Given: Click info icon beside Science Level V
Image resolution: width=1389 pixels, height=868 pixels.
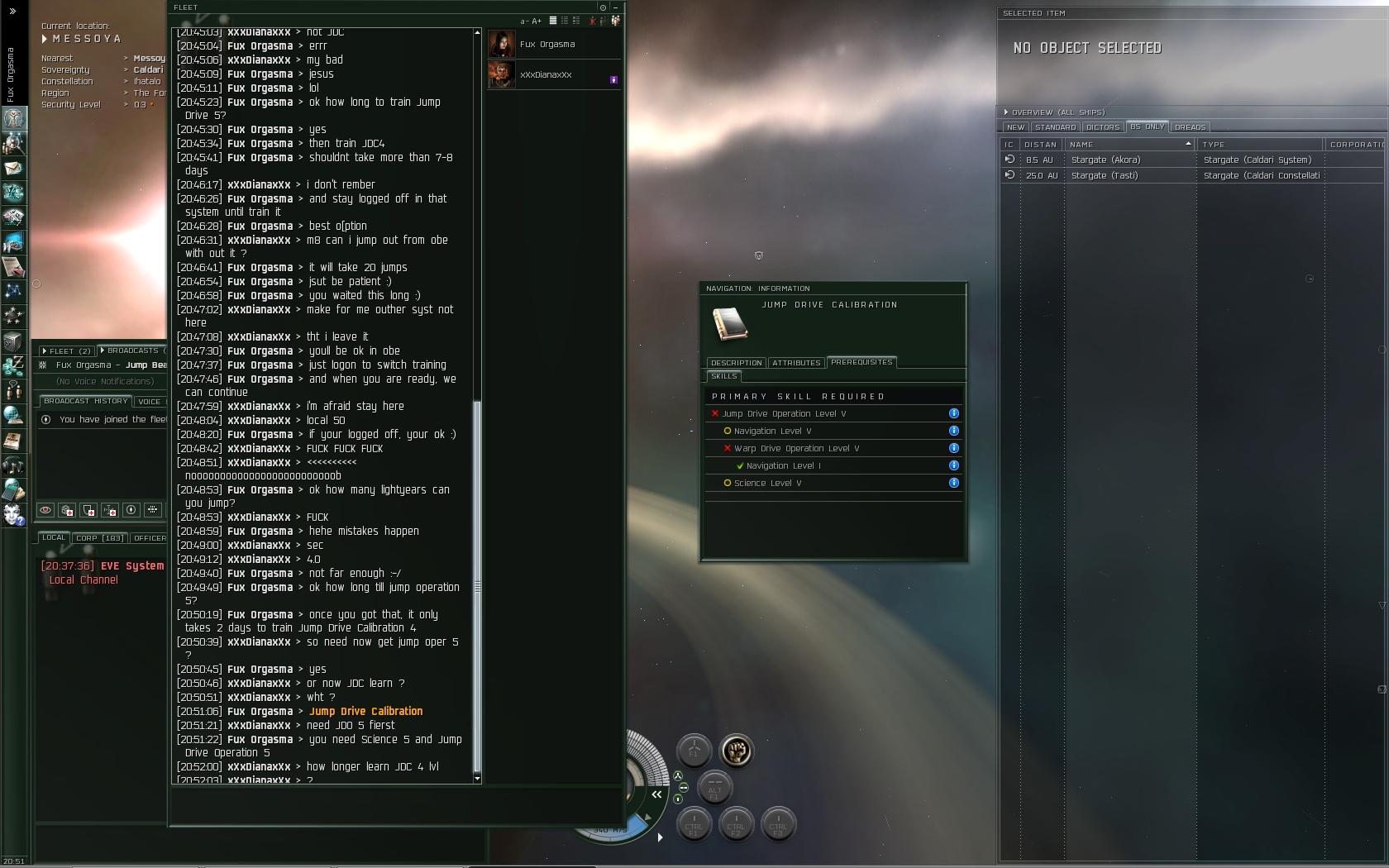Looking at the screenshot, I should click(953, 483).
